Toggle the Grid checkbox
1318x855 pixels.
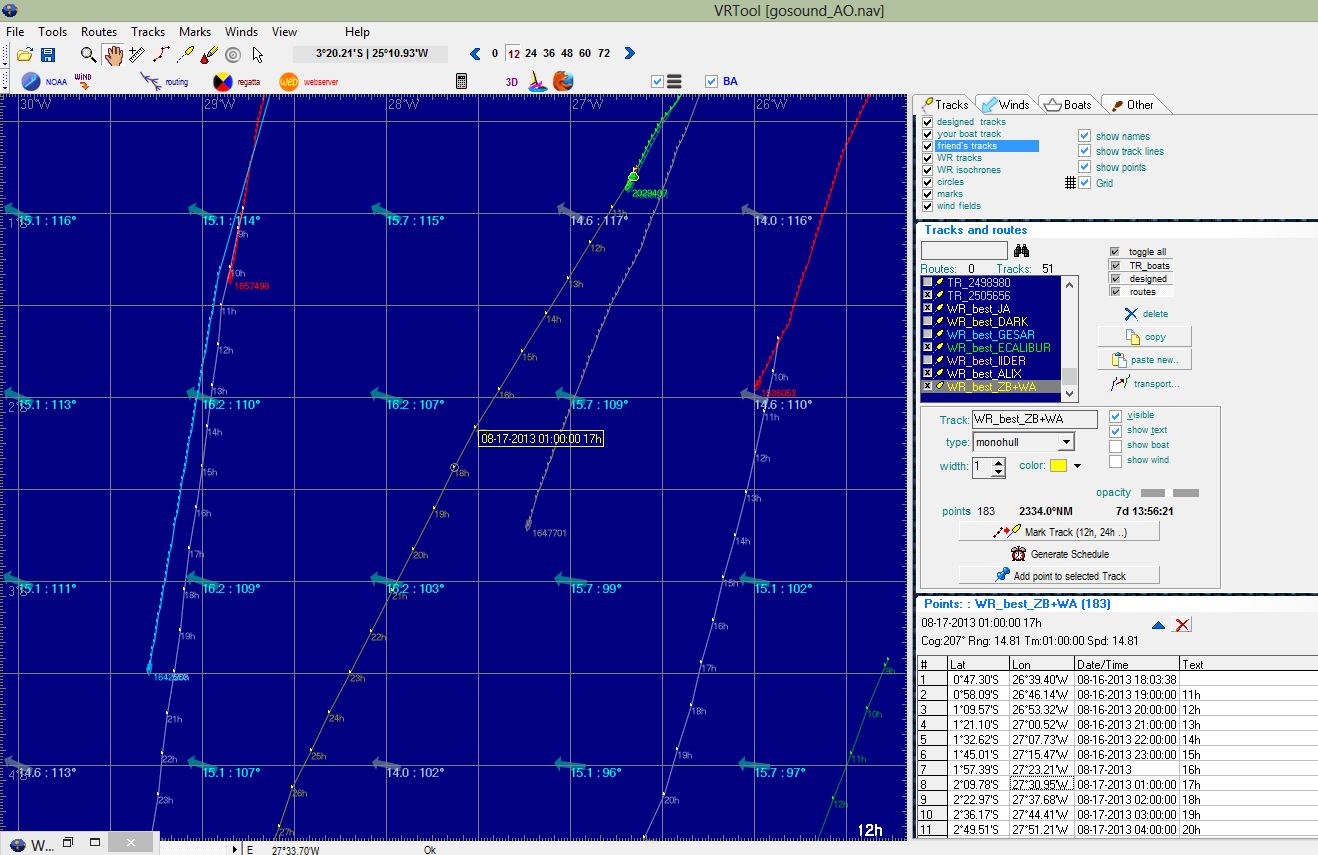point(1084,183)
